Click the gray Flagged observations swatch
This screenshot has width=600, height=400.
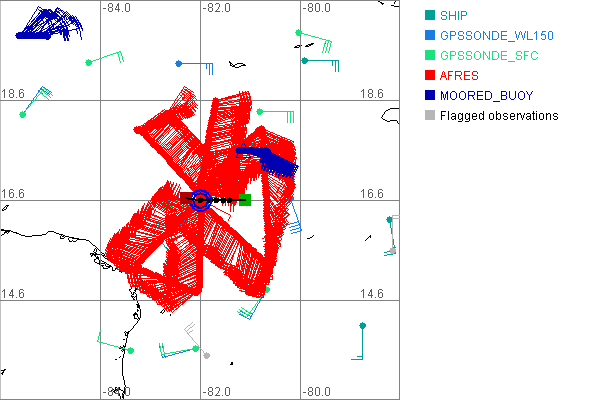coord(429,115)
